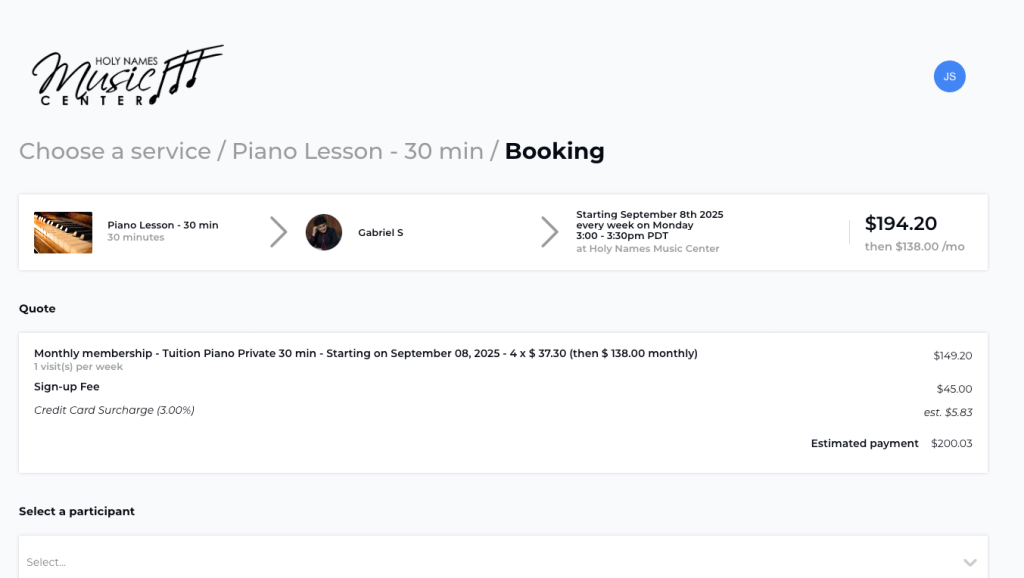Click the Piano Lesson - 30 min card title
The image size is (1024, 578).
click(162, 225)
